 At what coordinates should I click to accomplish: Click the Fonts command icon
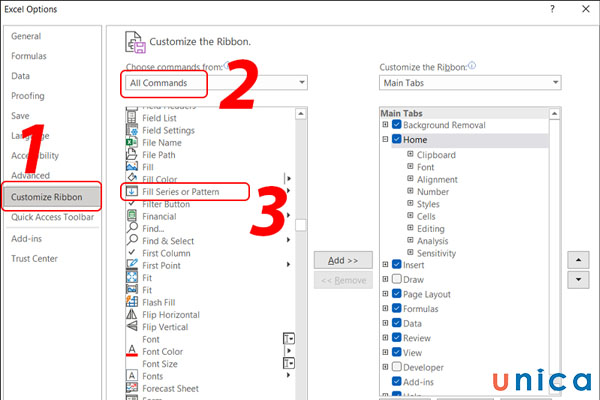point(132,376)
